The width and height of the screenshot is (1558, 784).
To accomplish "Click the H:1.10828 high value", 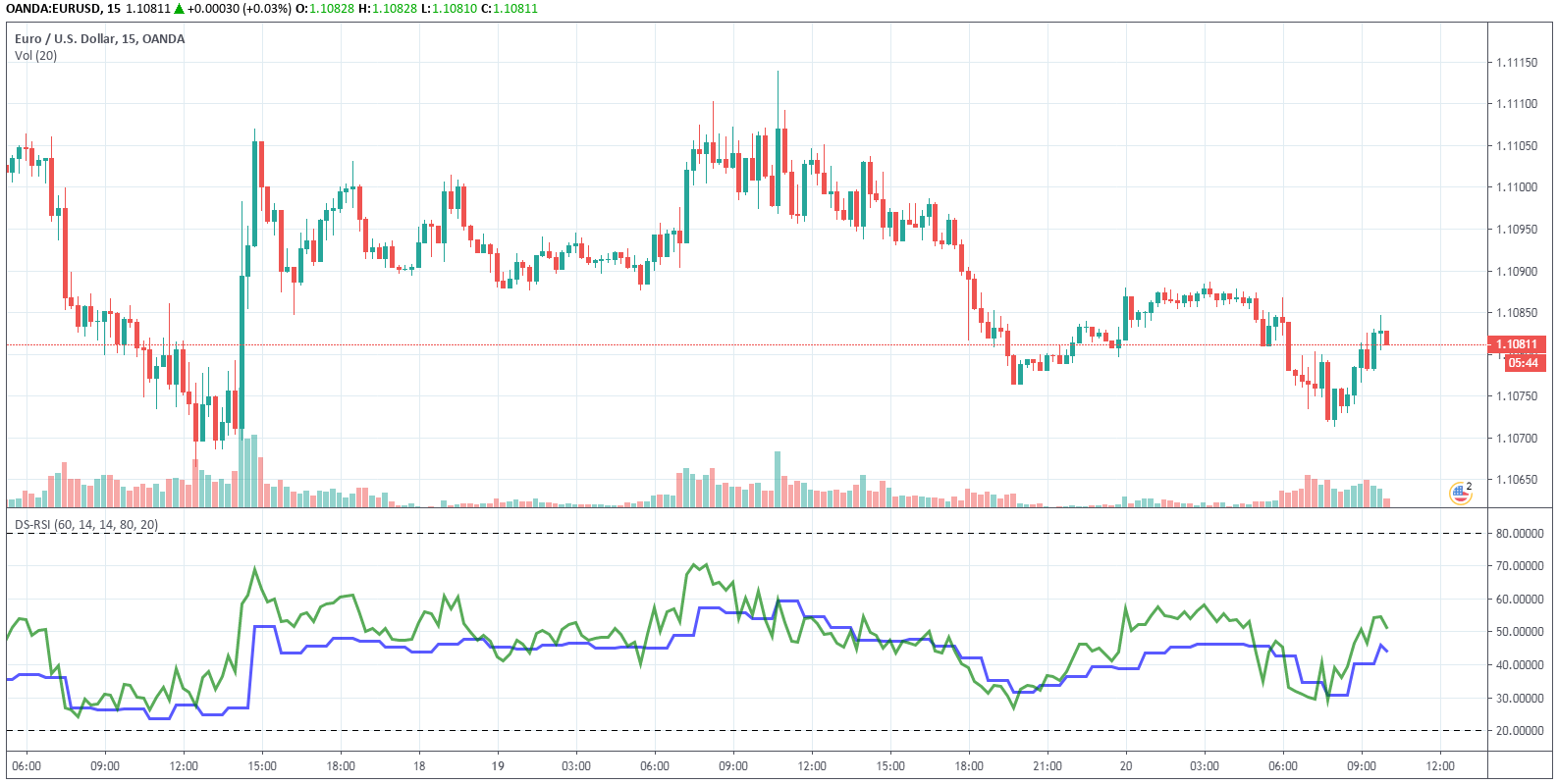I will [x=388, y=9].
